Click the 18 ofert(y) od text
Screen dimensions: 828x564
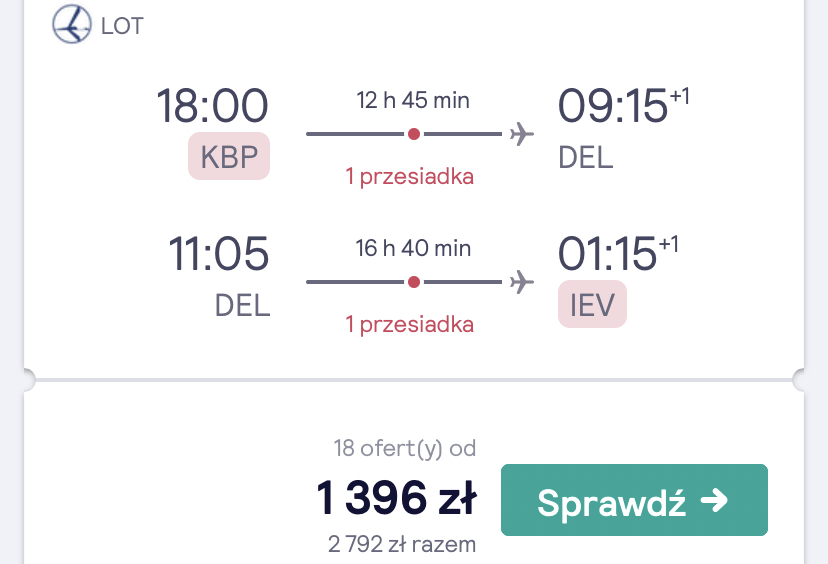point(405,448)
